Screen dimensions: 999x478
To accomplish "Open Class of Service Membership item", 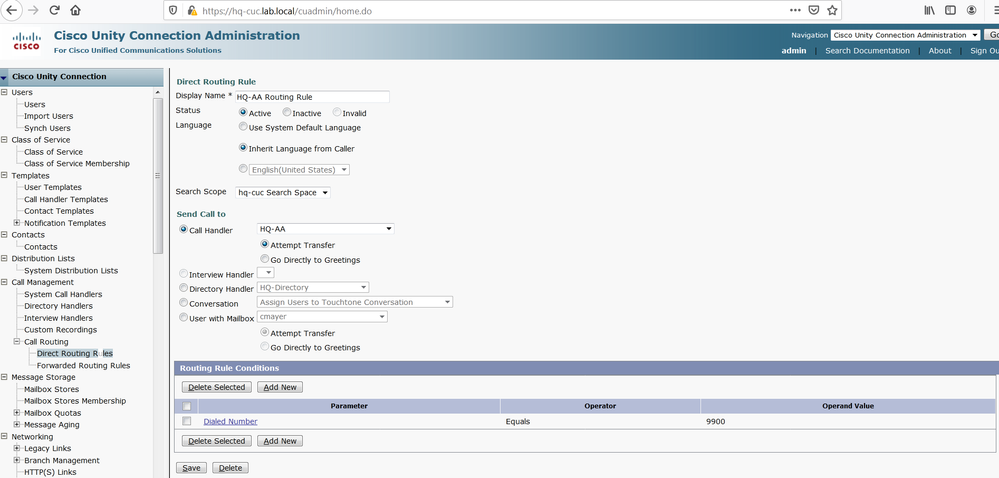I will pos(76,164).
